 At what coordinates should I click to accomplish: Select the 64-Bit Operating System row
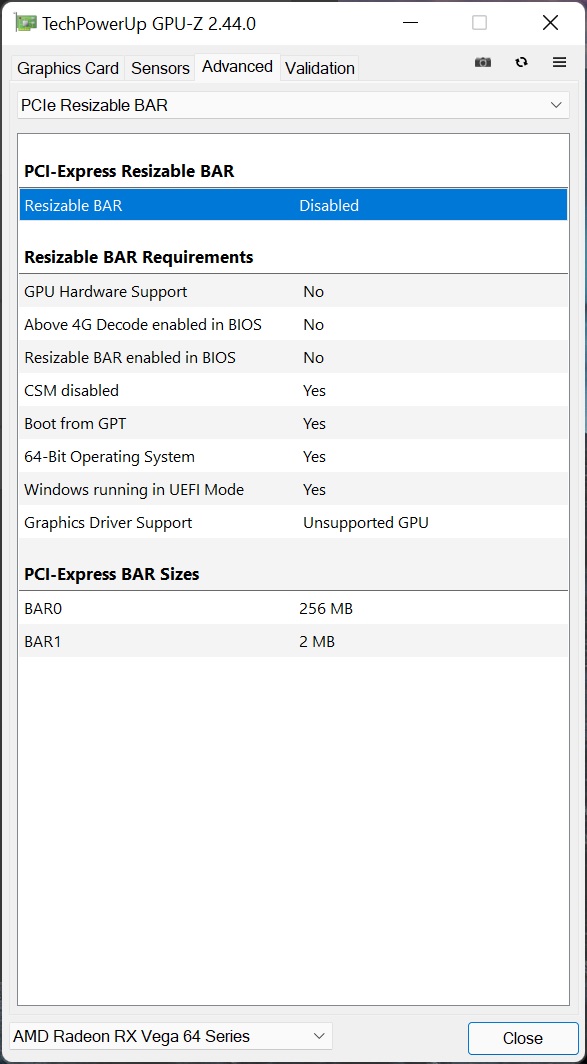coord(293,457)
